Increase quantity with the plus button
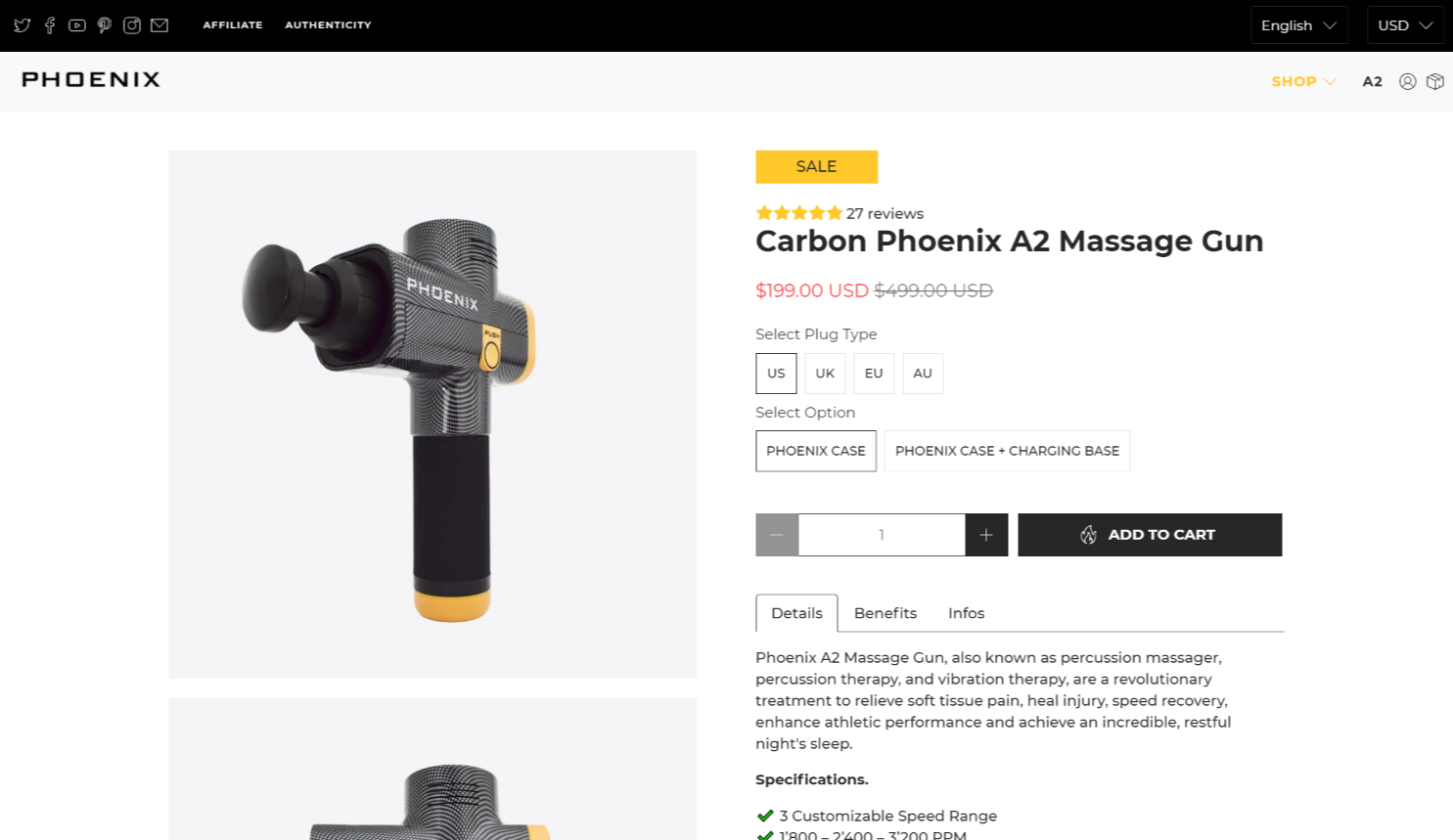Image resolution: width=1453 pixels, height=840 pixels. pos(986,535)
